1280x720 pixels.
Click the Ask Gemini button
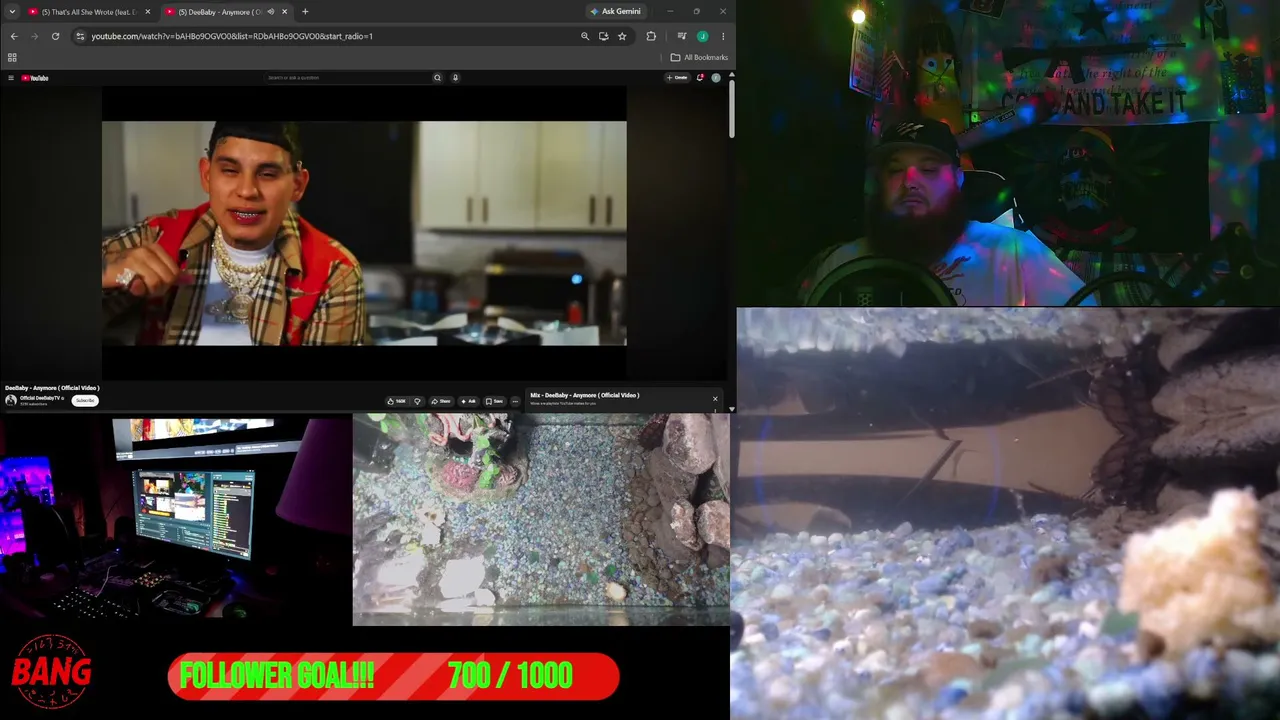pos(615,12)
